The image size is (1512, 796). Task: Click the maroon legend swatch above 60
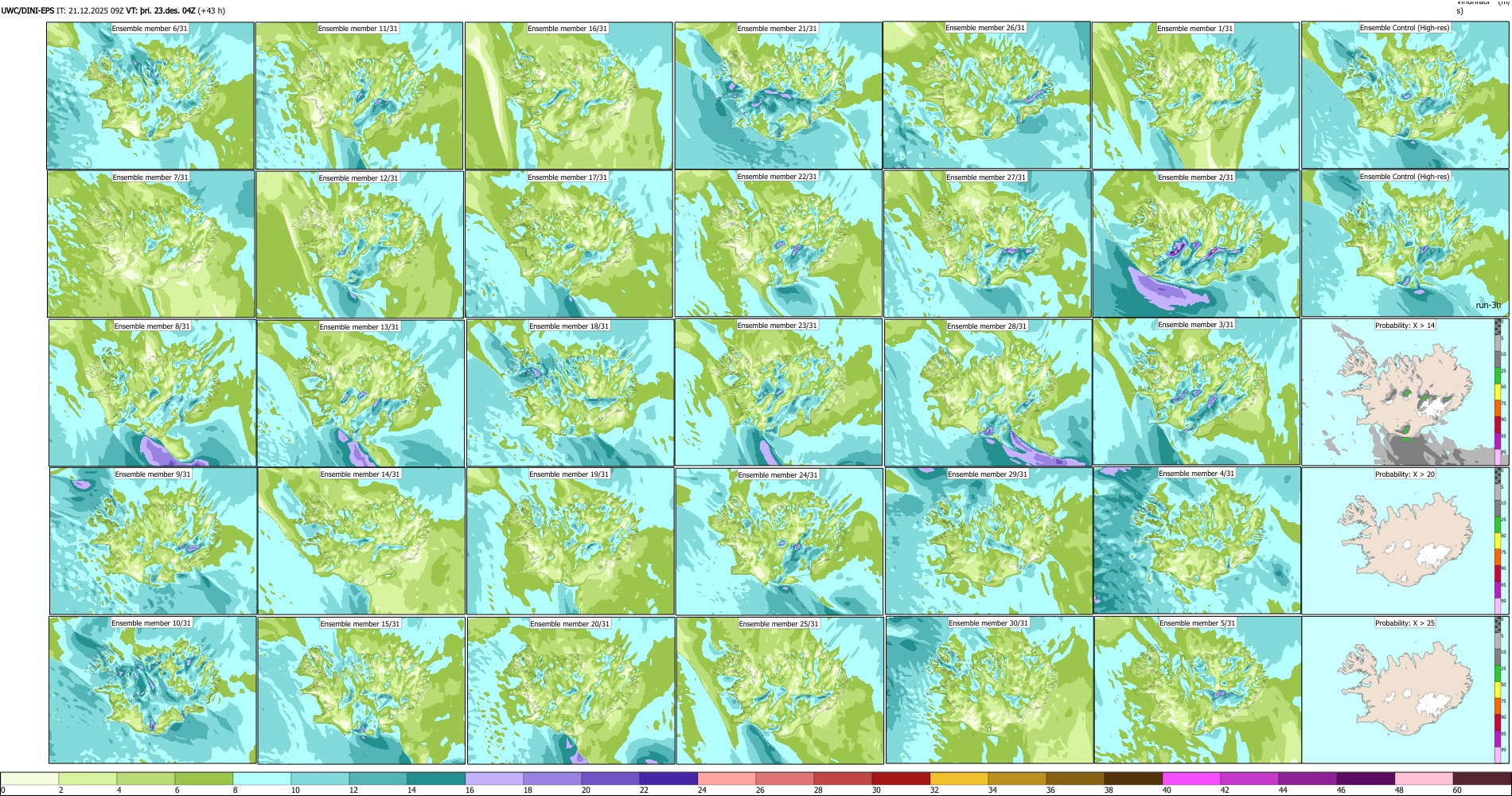point(1482,778)
